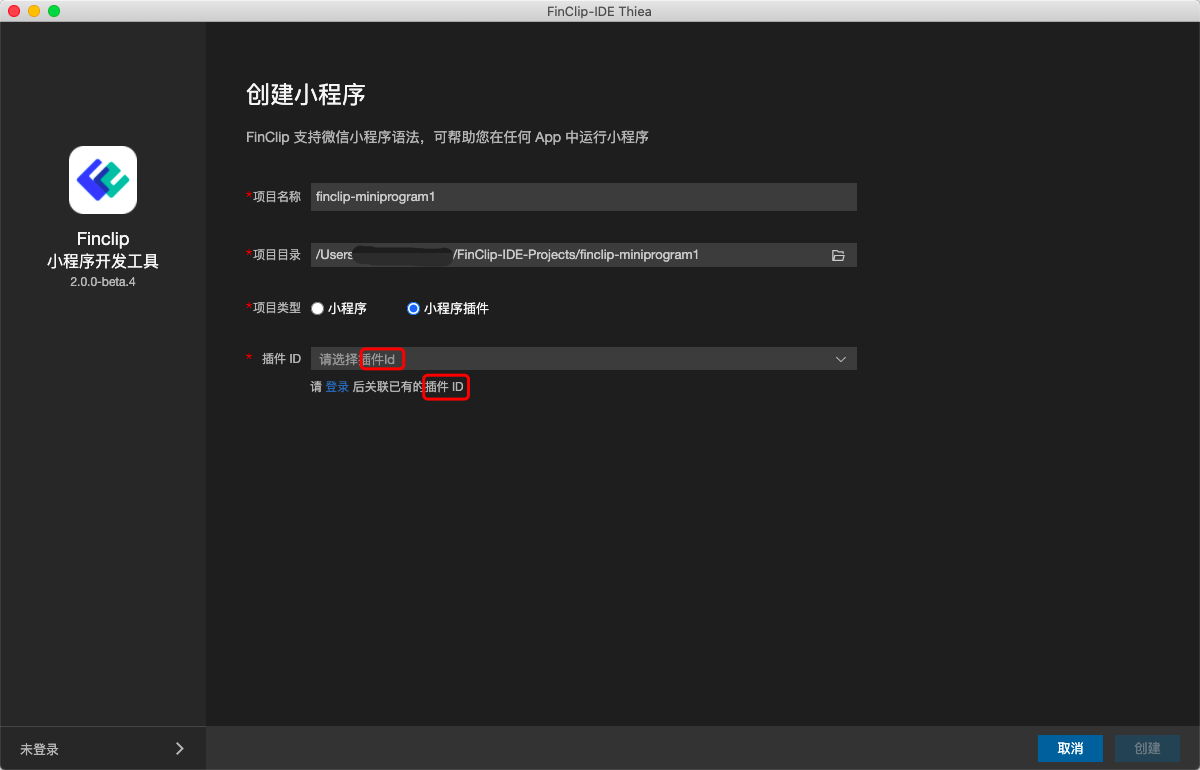This screenshot has width=1200, height=770.
Task: Click the 未登录 status text
Action: [39, 749]
